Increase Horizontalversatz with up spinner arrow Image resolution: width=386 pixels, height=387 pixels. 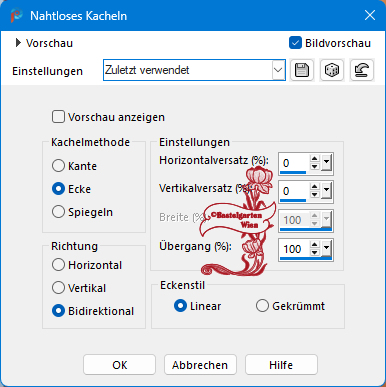(x=315, y=159)
